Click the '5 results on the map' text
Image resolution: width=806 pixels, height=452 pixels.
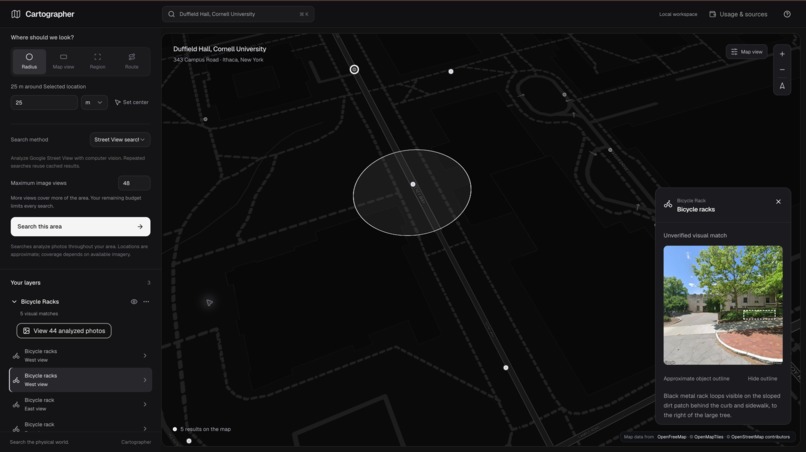tap(206, 429)
